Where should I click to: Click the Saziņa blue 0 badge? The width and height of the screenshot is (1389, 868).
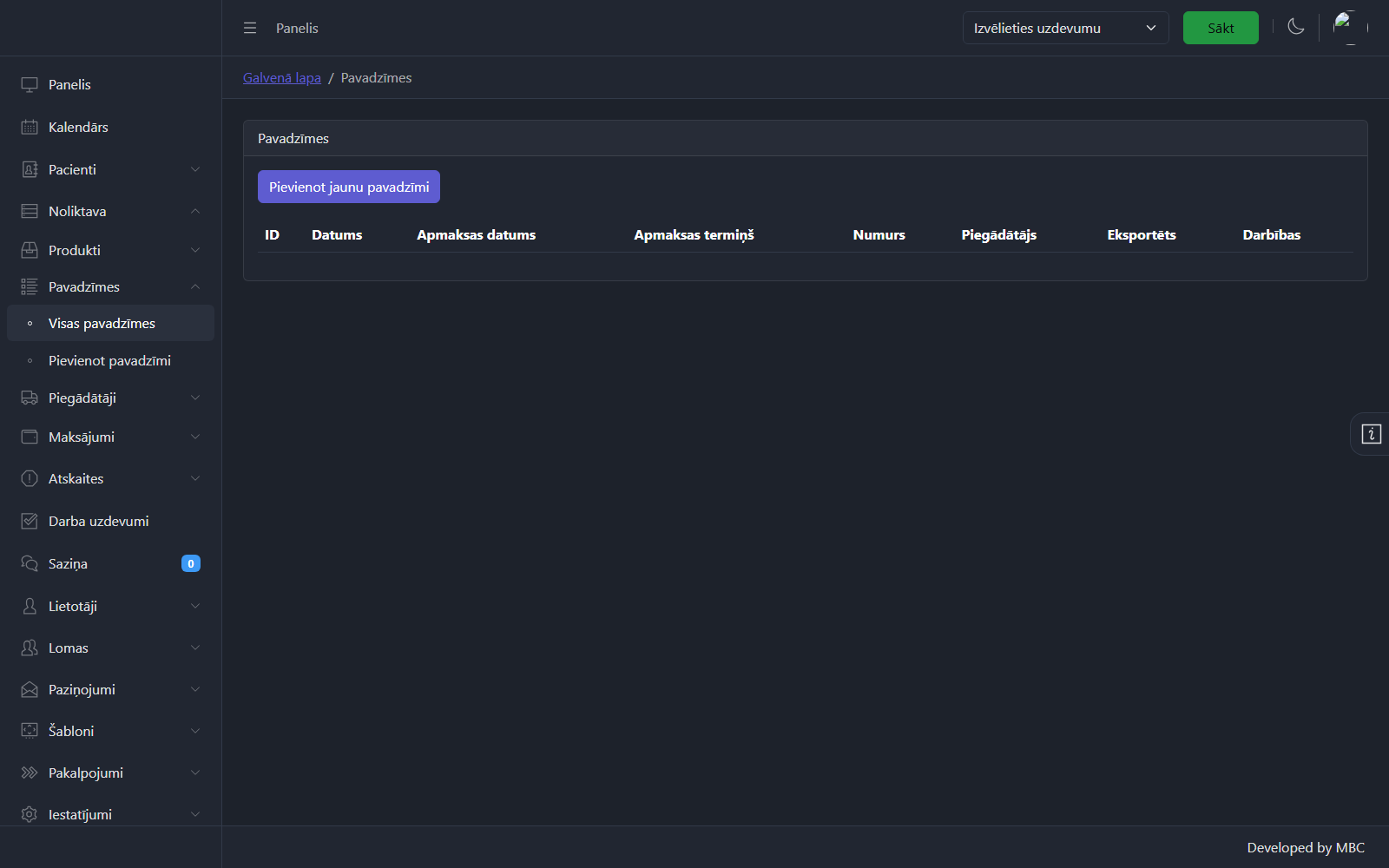pyautogui.click(x=191, y=563)
